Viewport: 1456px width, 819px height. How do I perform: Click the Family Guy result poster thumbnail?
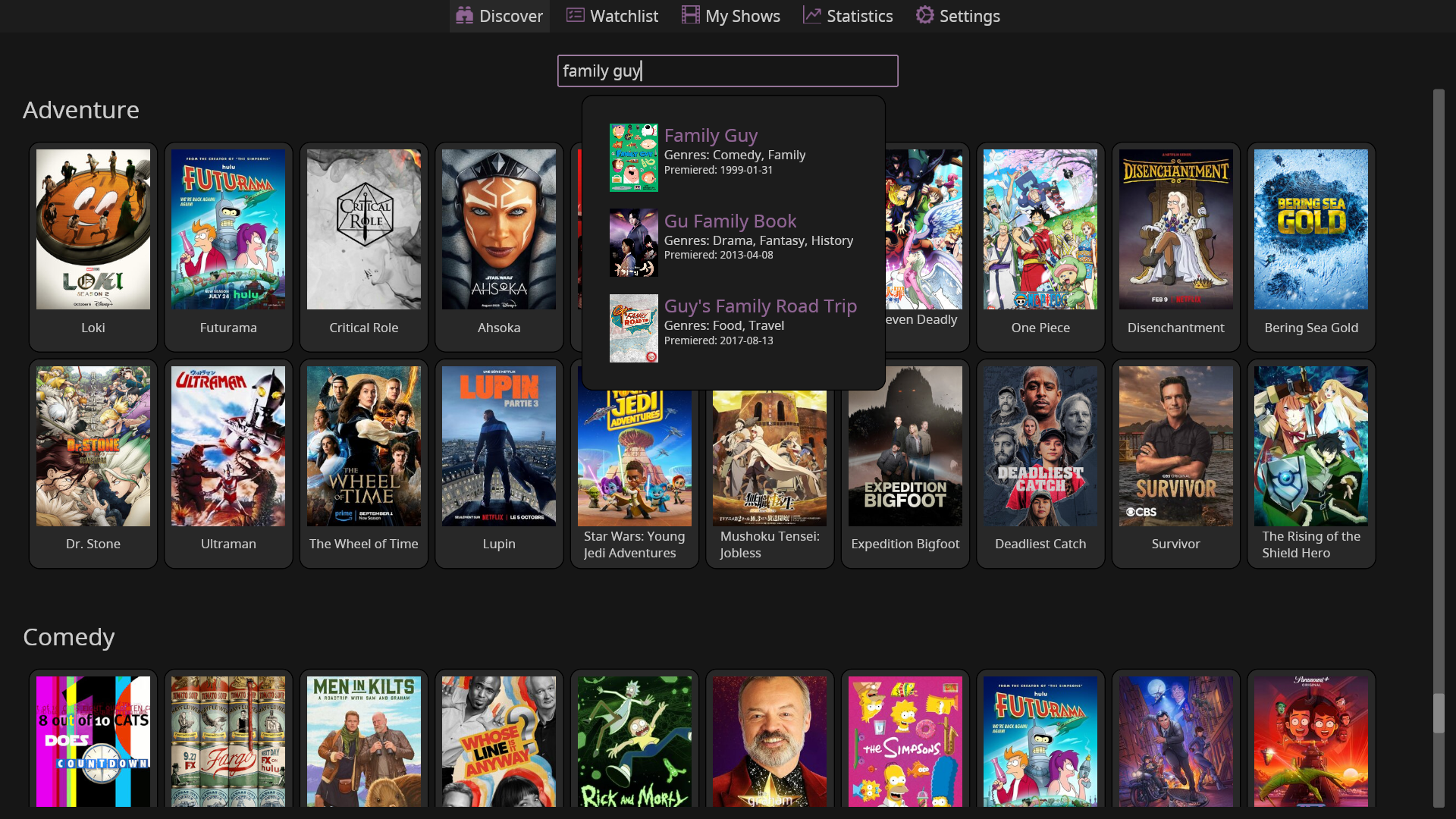[633, 158]
